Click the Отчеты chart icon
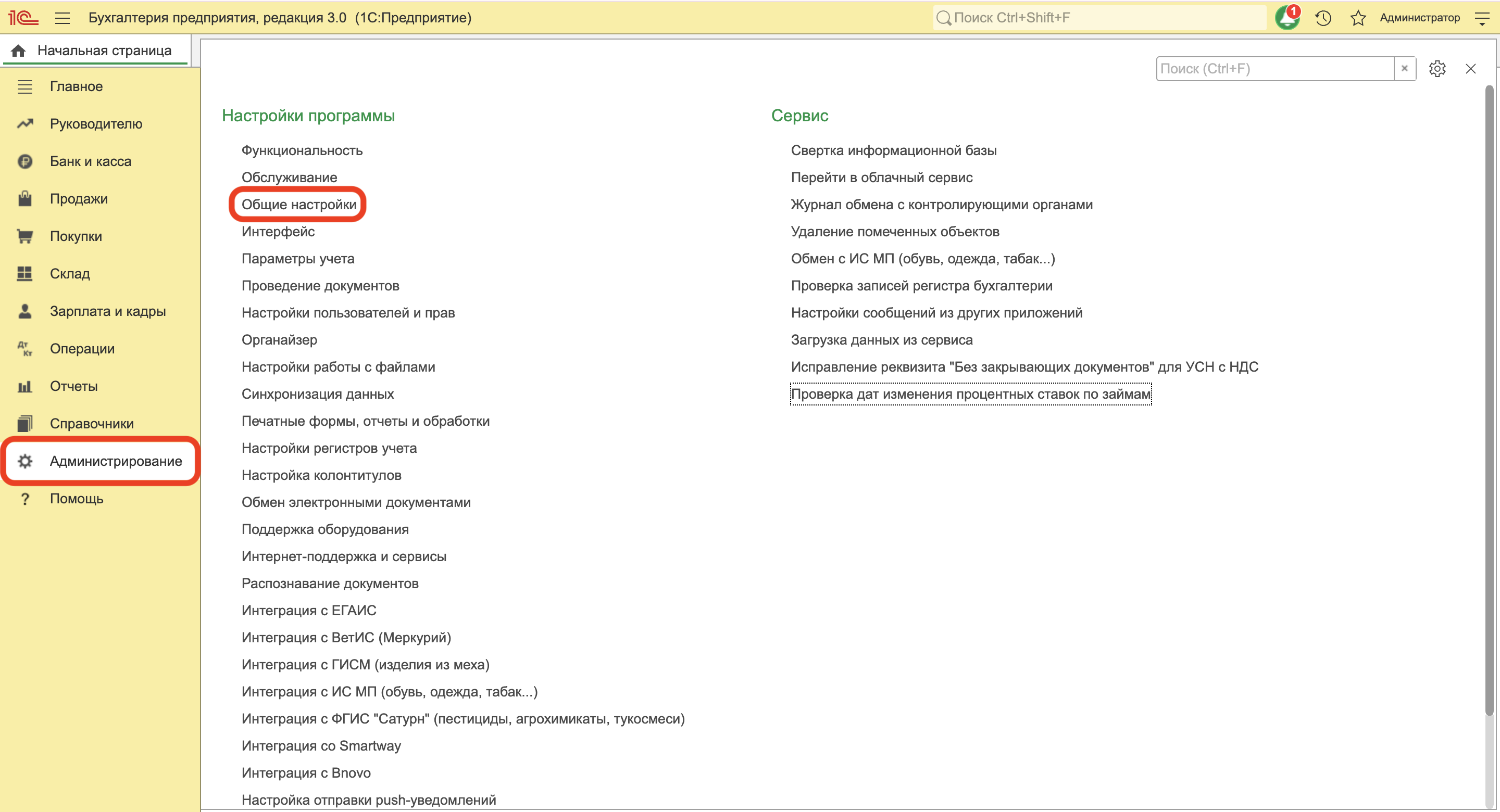The width and height of the screenshot is (1500, 812). point(24,387)
